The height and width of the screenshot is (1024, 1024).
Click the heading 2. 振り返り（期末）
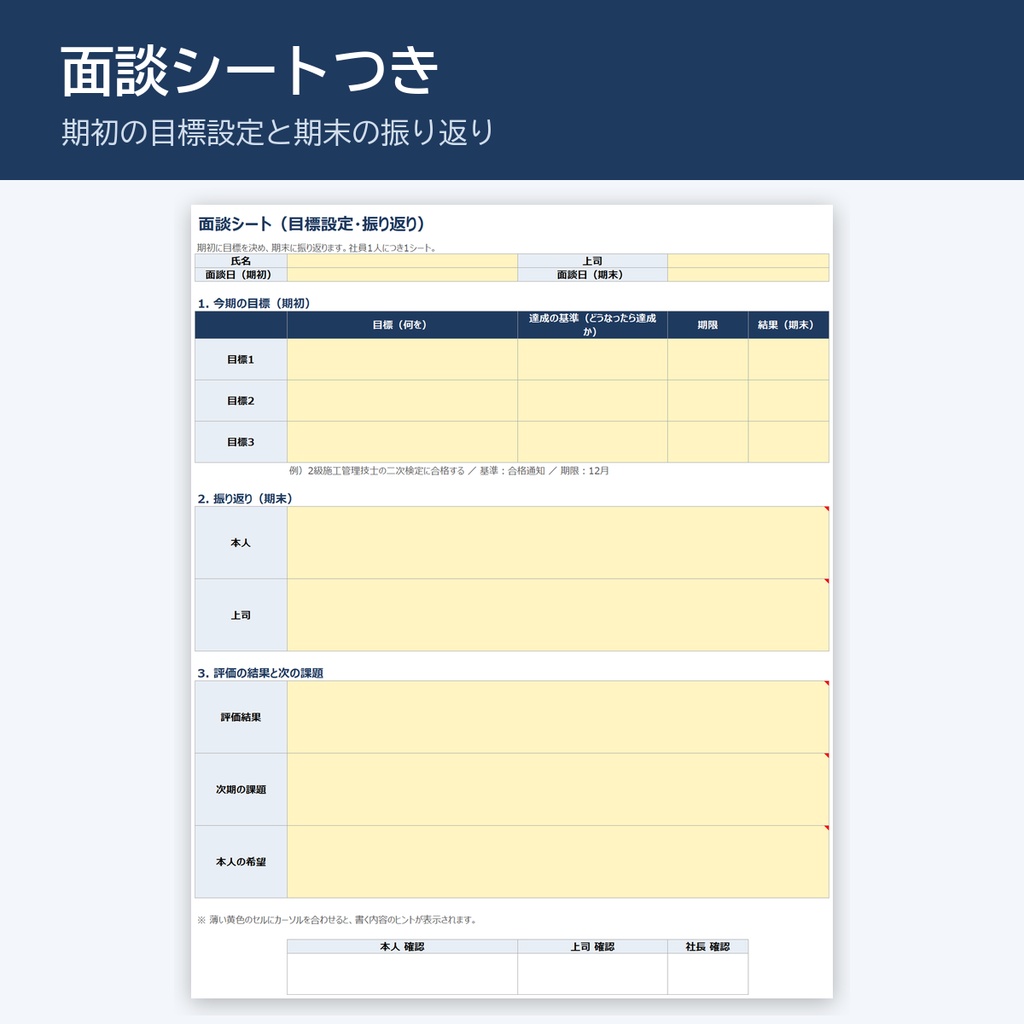246,498
